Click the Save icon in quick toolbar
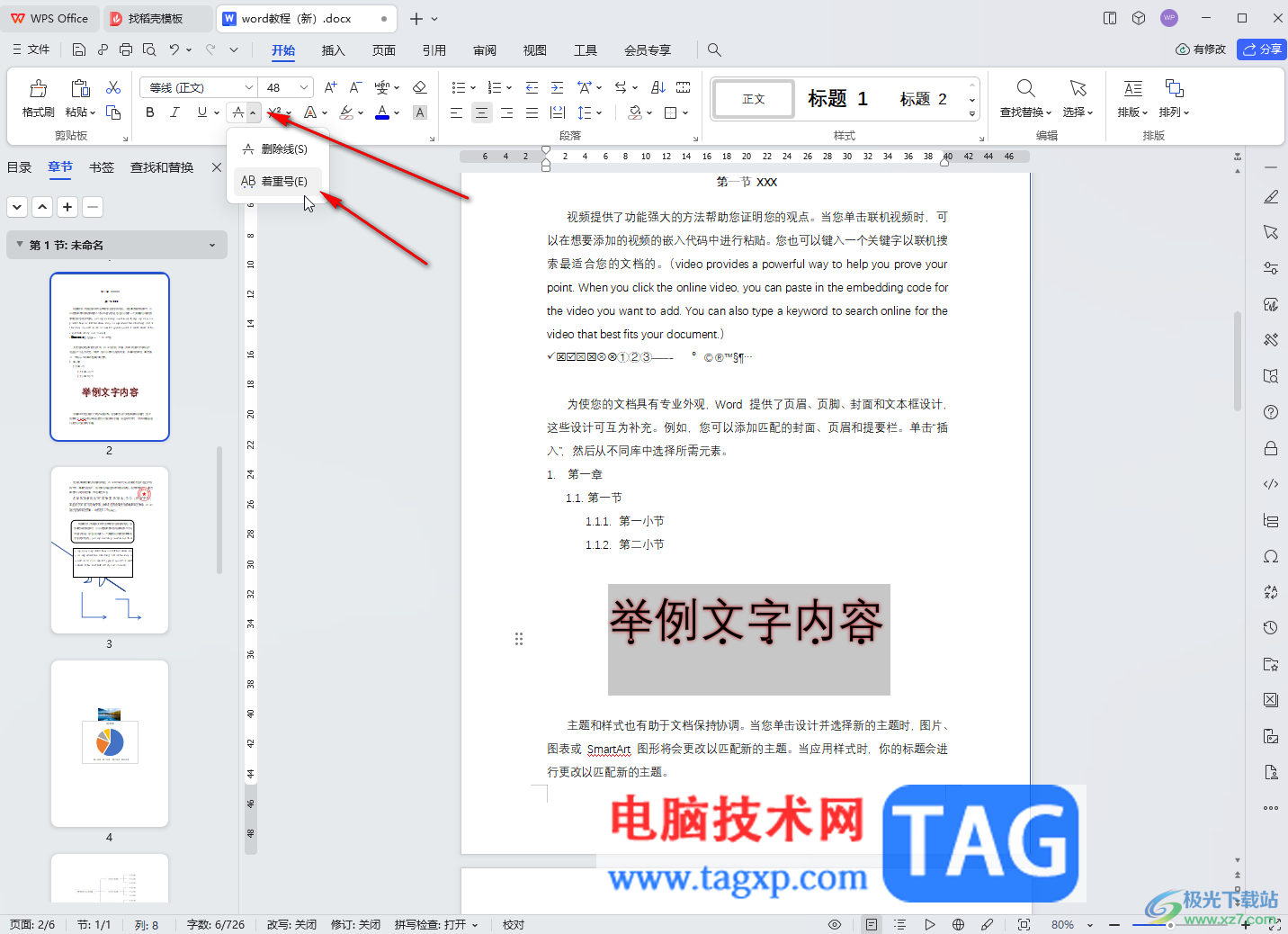1288x934 pixels. tap(79, 49)
